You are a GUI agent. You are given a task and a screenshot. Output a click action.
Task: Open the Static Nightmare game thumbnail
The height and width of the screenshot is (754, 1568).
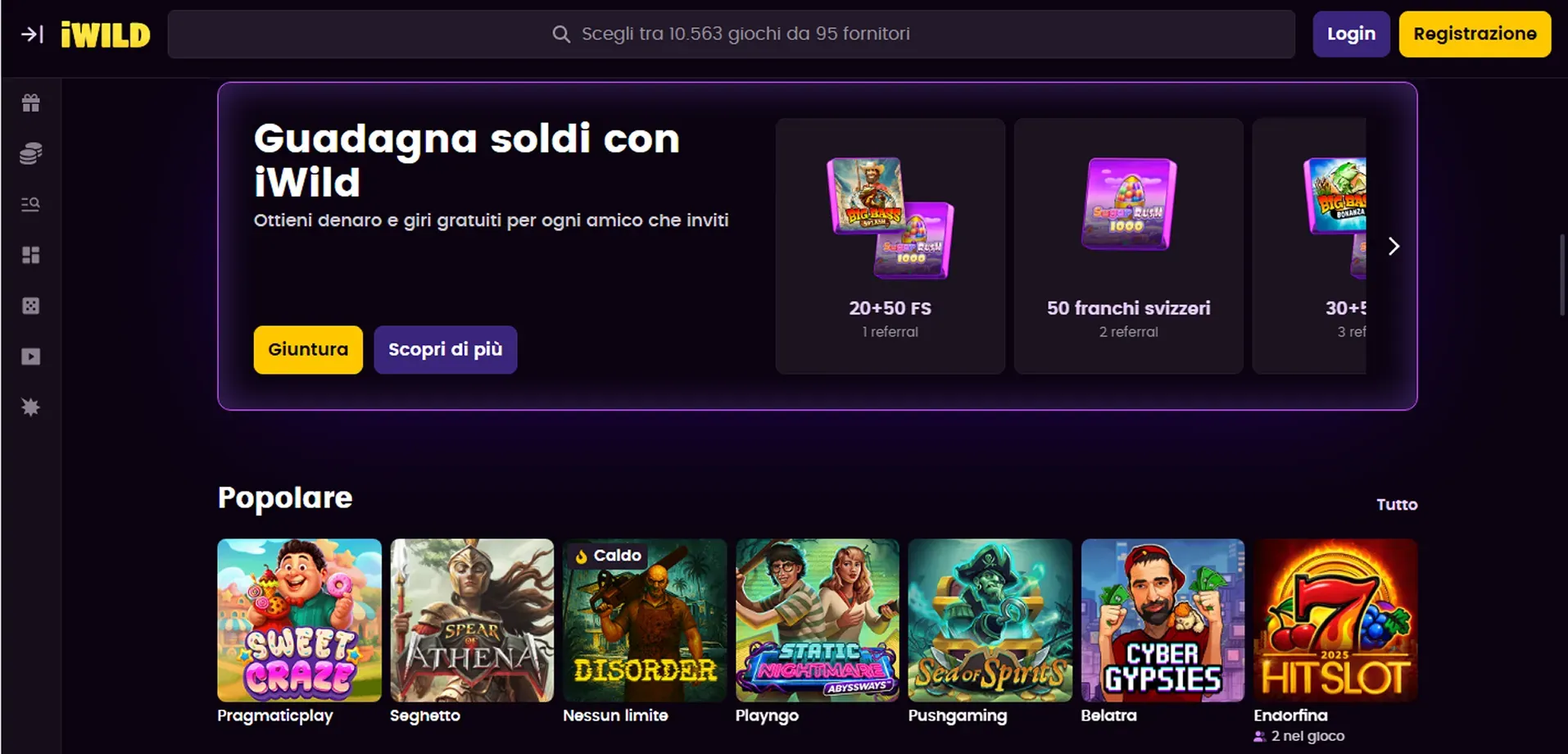(818, 620)
